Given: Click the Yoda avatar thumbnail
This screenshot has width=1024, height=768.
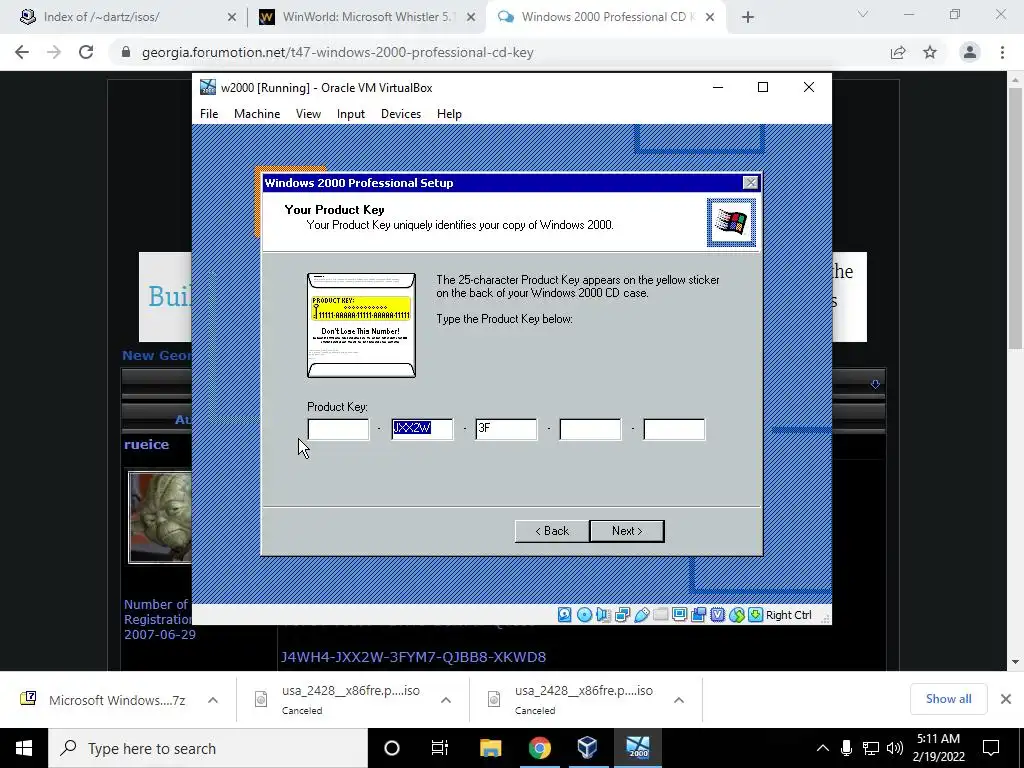Looking at the screenshot, I should point(161,517).
